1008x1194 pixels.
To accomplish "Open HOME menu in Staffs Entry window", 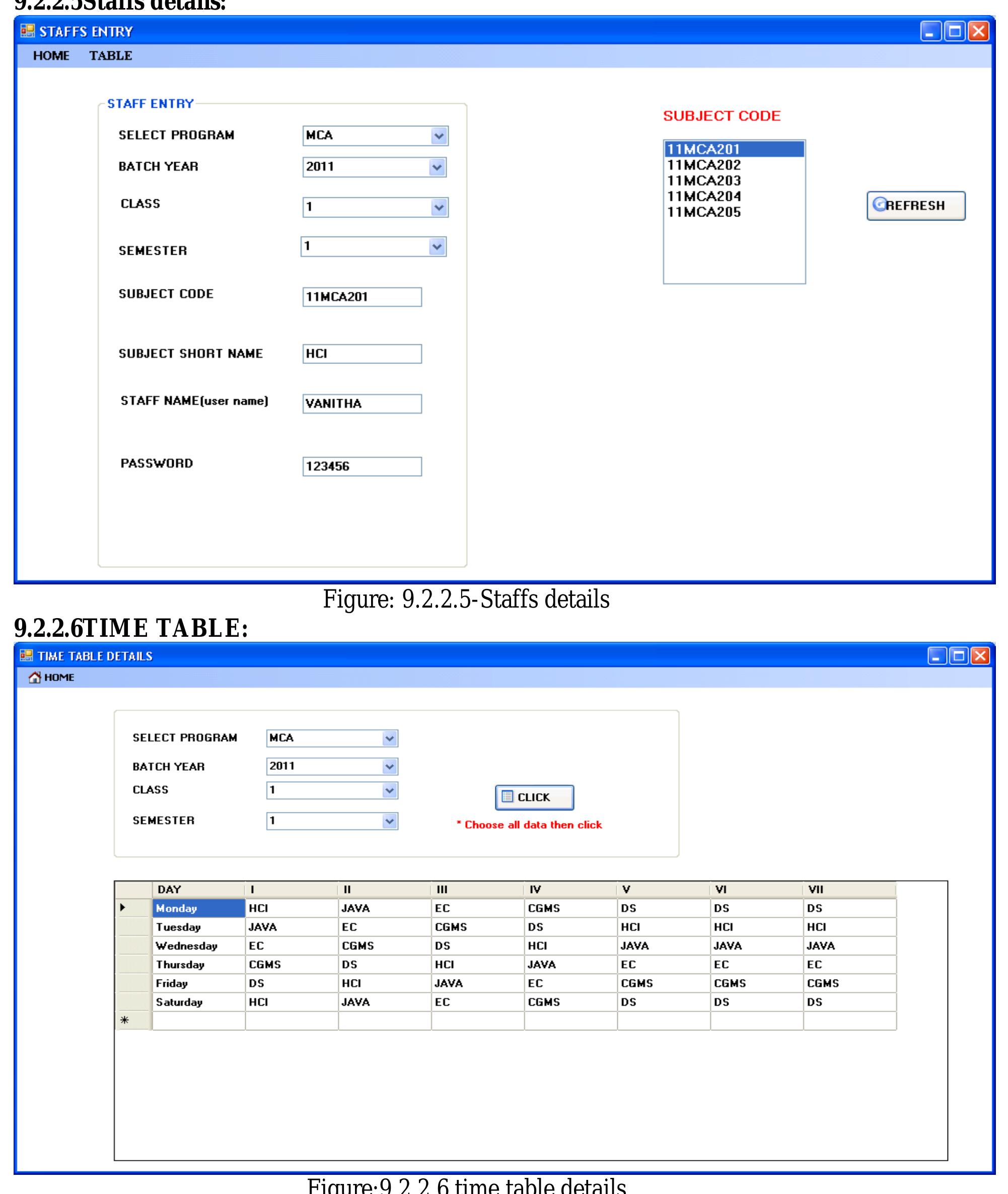I will (x=51, y=55).
